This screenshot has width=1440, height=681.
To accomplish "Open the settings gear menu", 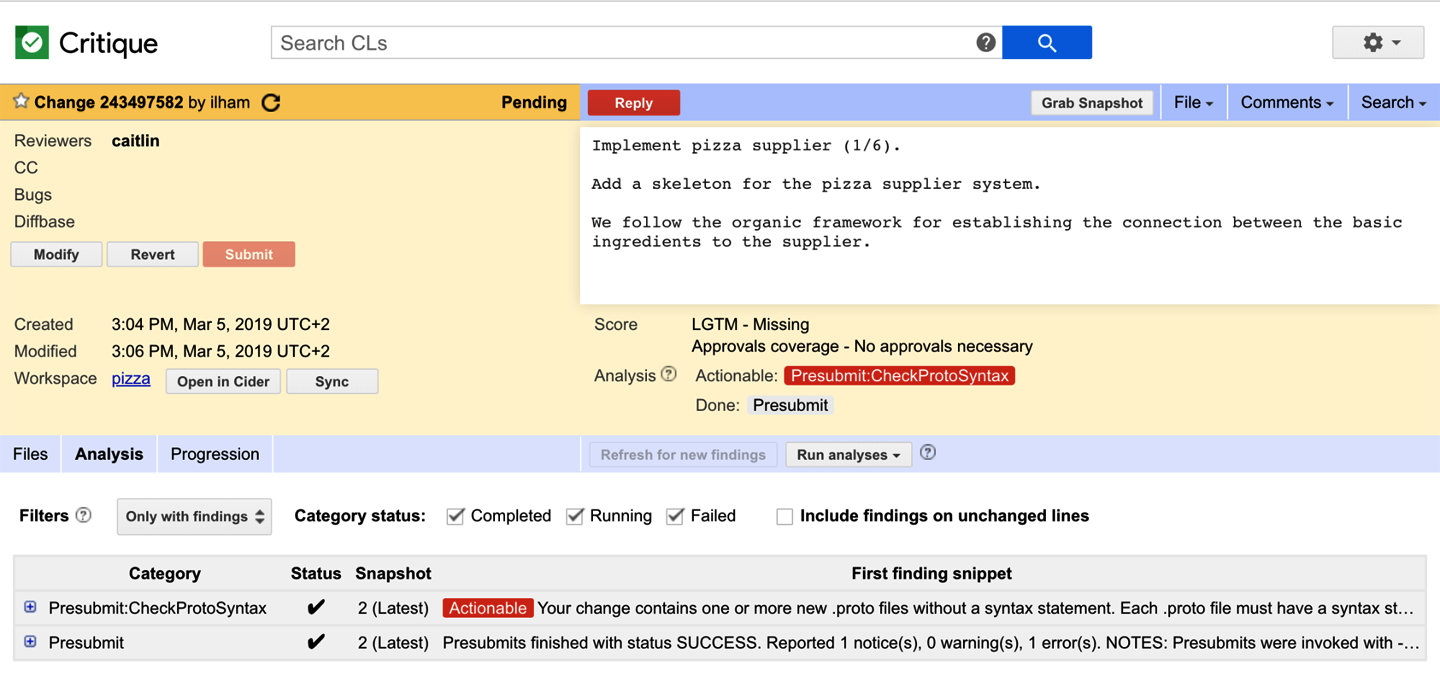I will [x=1382, y=42].
